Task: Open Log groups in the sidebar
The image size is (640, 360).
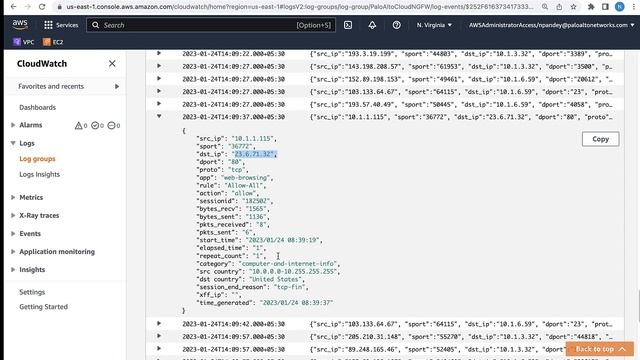Action: click(37, 159)
